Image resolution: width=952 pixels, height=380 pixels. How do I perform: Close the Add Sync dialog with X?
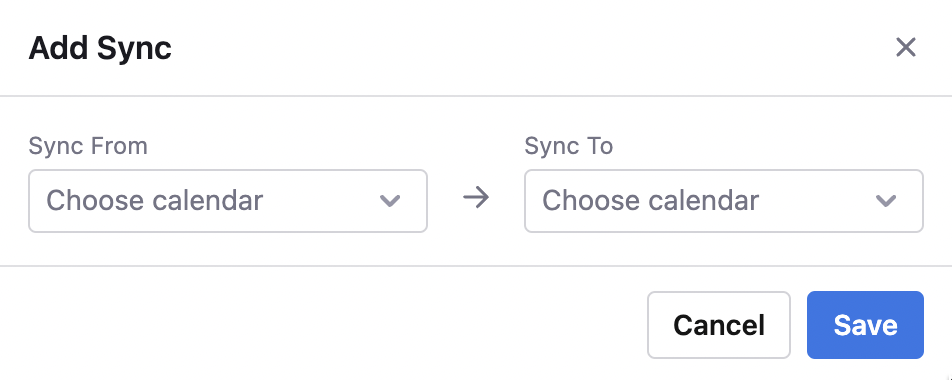click(x=905, y=47)
